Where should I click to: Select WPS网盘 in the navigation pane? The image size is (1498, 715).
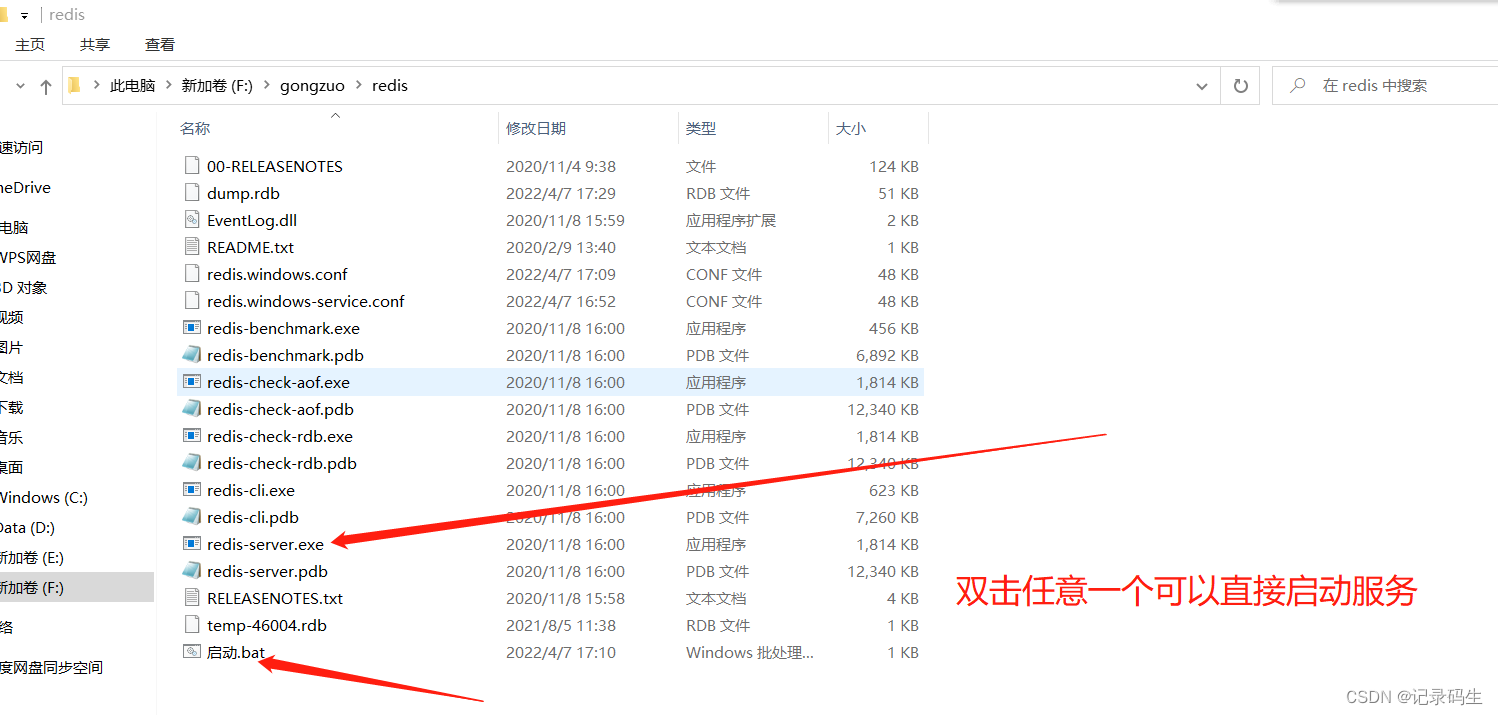pos(28,257)
